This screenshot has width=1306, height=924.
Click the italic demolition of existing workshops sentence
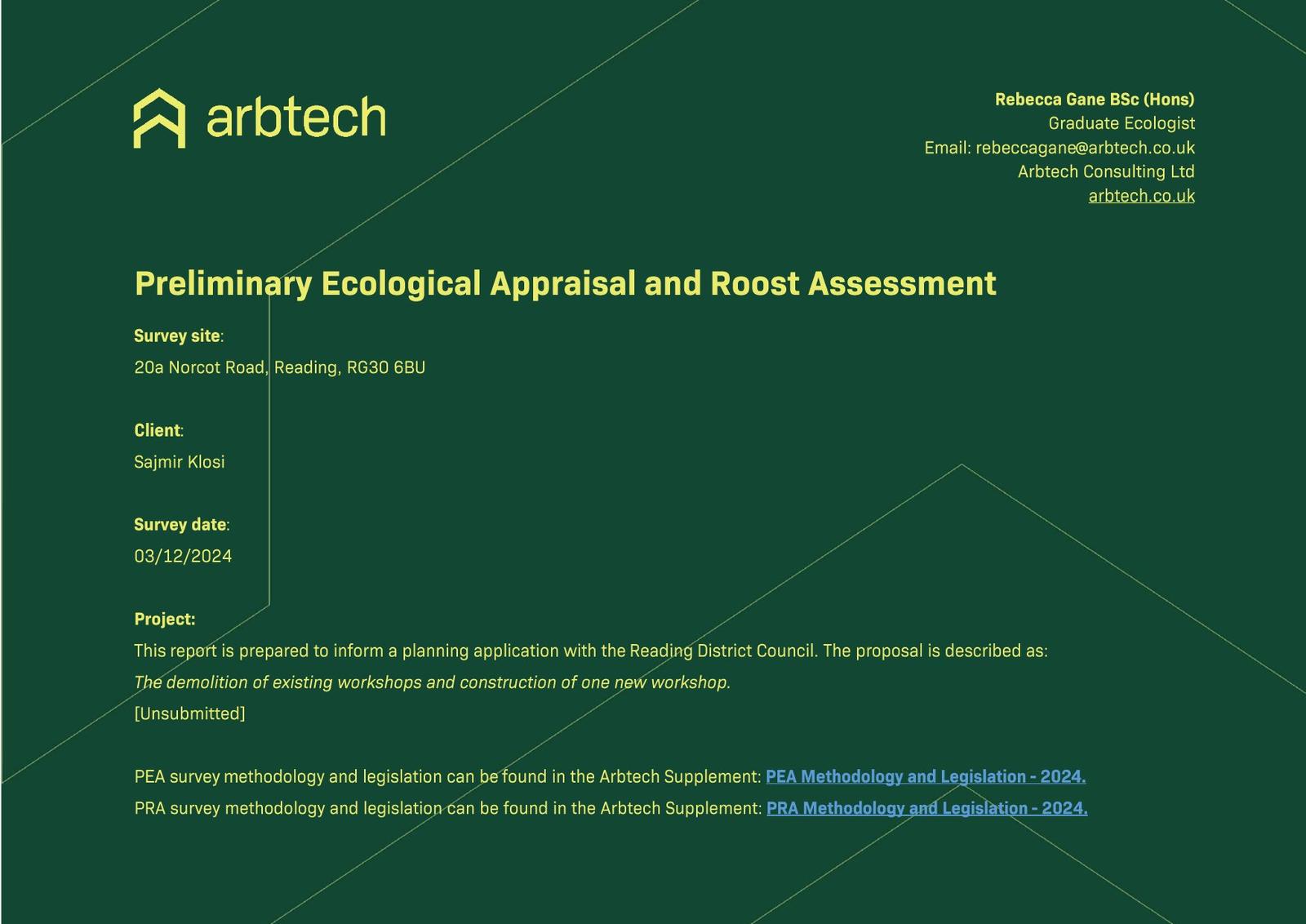(x=432, y=682)
